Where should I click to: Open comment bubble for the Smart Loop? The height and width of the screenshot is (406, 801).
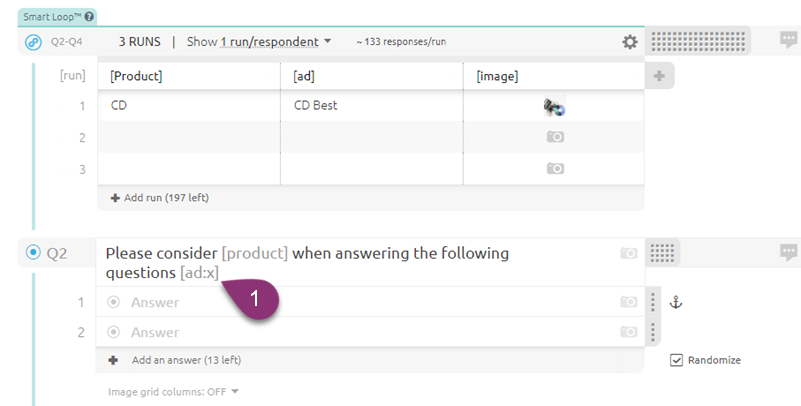click(x=788, y=39)
